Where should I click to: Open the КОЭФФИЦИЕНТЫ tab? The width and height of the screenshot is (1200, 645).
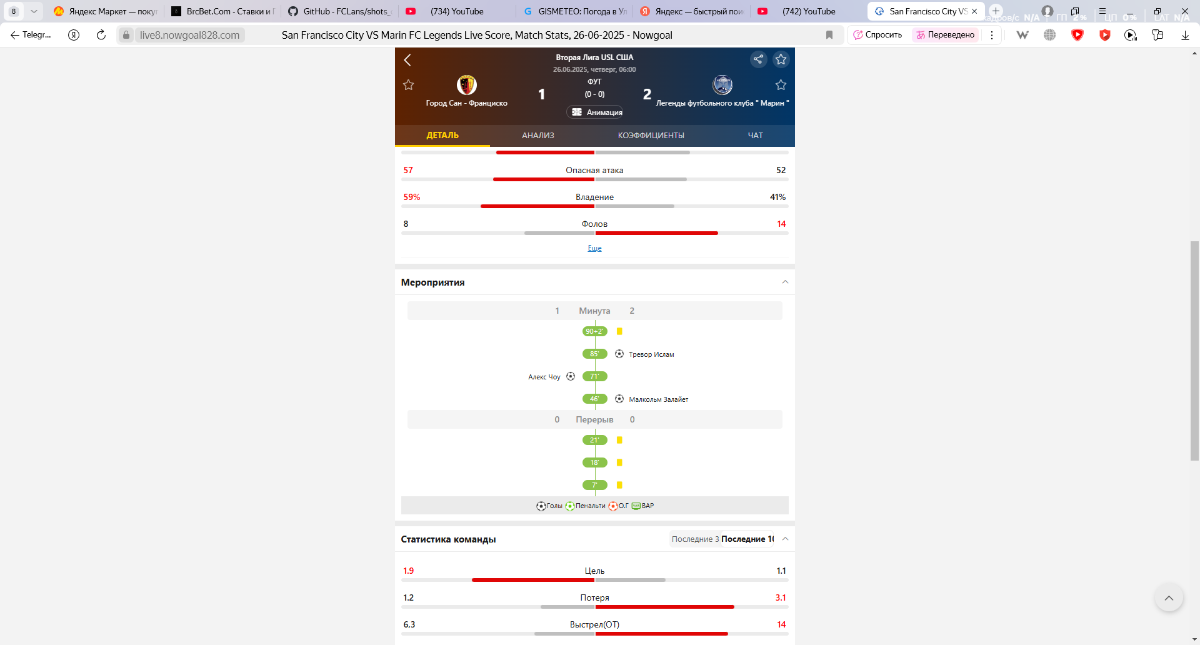[x=651, y=135]
